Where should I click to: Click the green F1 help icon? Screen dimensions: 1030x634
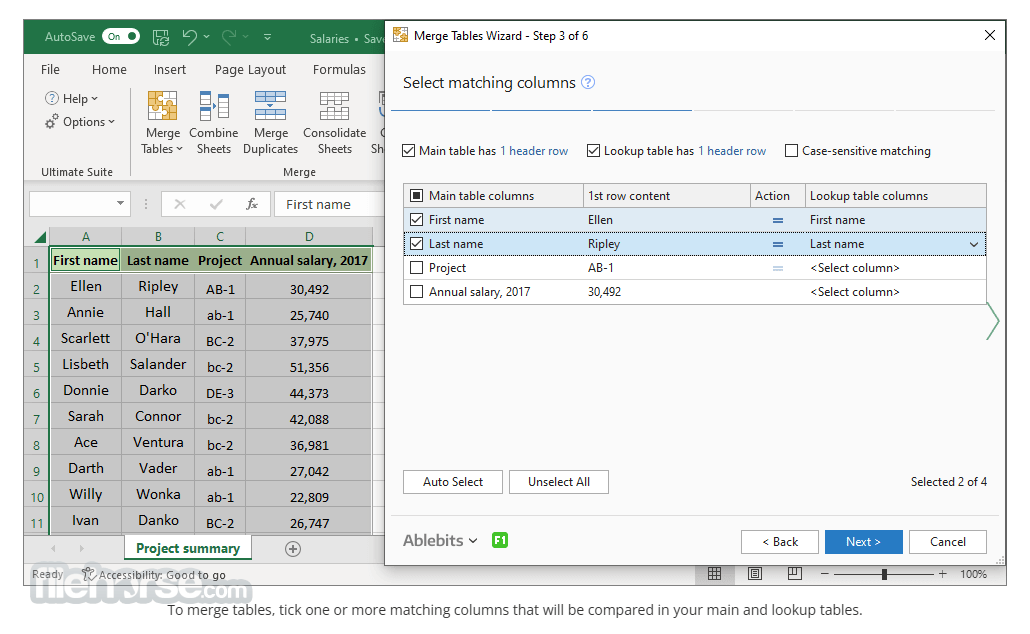tap(500, 540)
